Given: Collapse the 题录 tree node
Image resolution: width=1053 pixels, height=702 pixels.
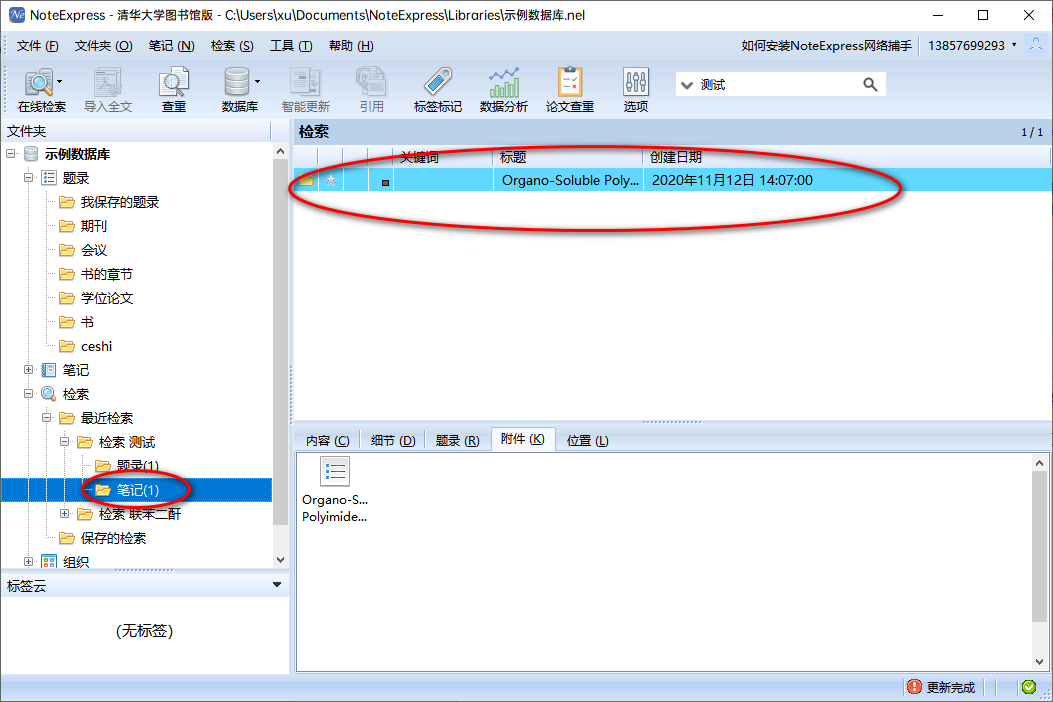Looking at the screenshot, I should [x=28, y=177].
